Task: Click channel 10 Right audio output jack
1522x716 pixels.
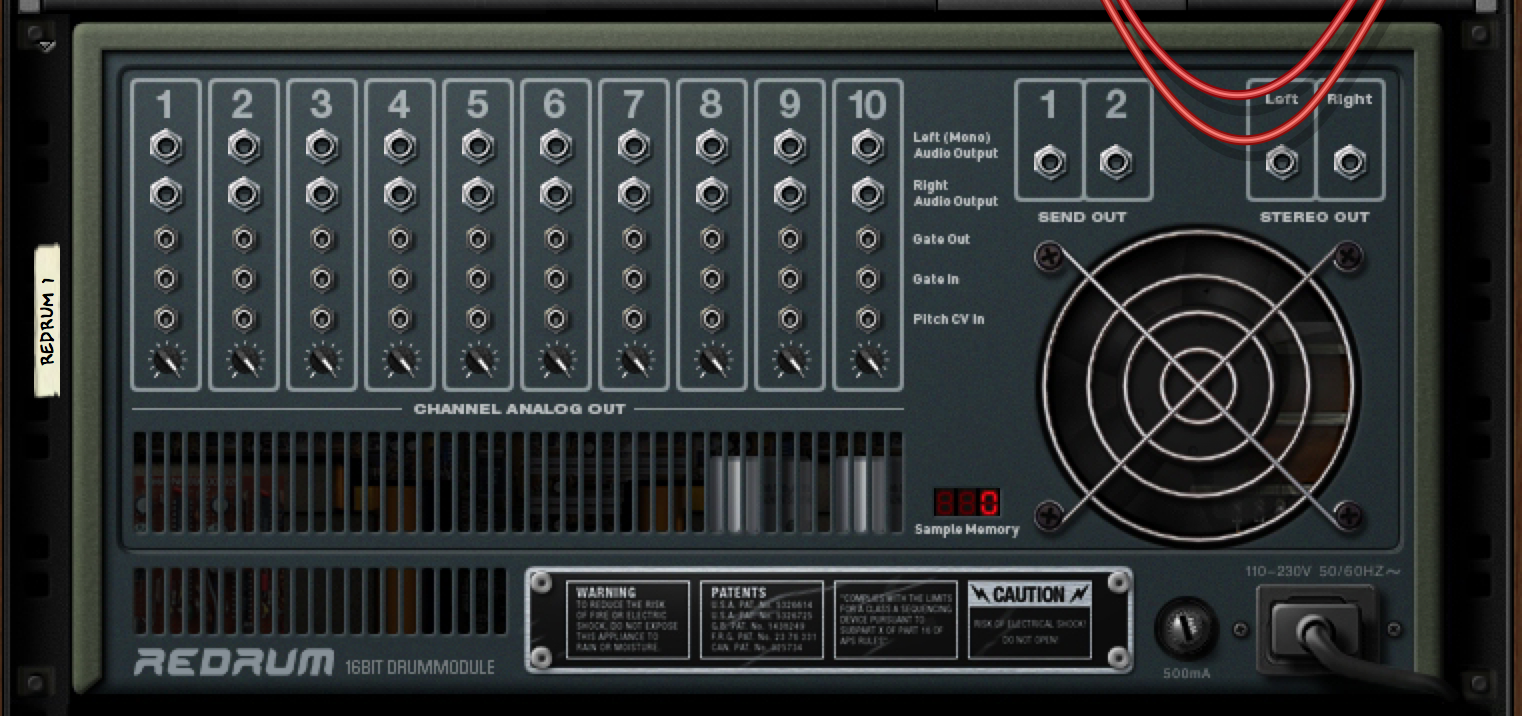Action: coord(868,193)
